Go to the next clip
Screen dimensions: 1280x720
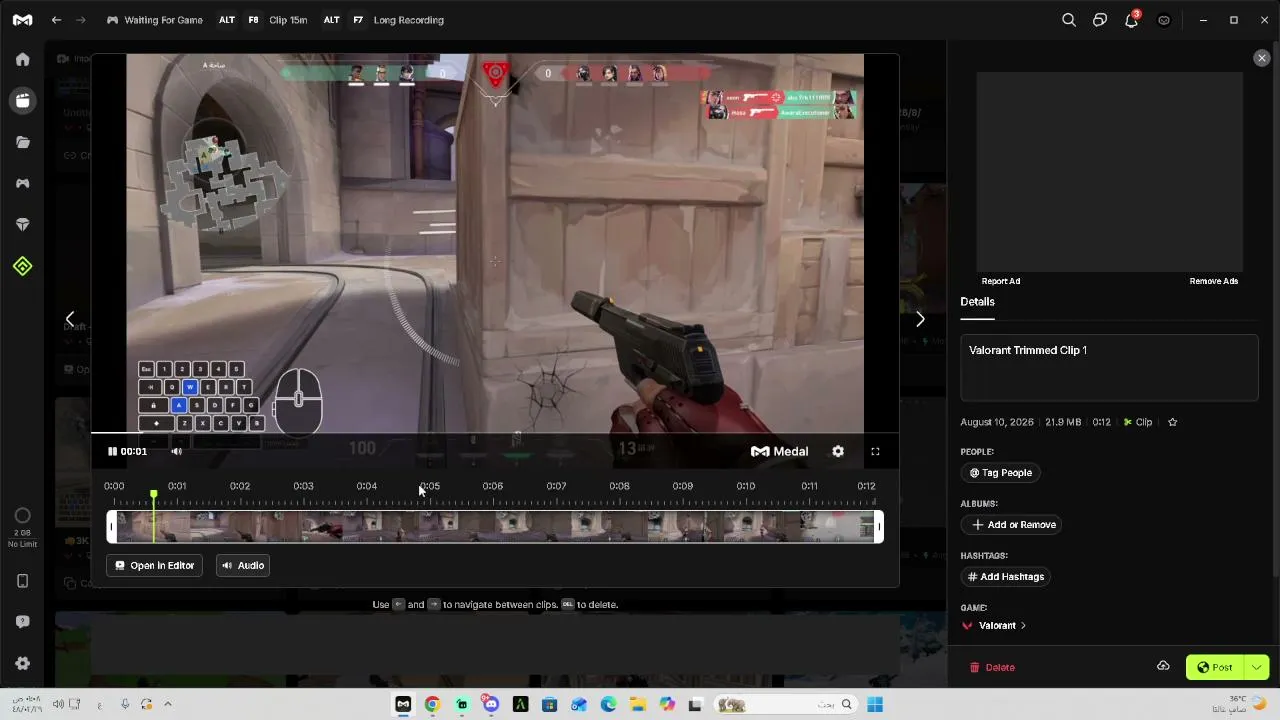coord(920,319)
